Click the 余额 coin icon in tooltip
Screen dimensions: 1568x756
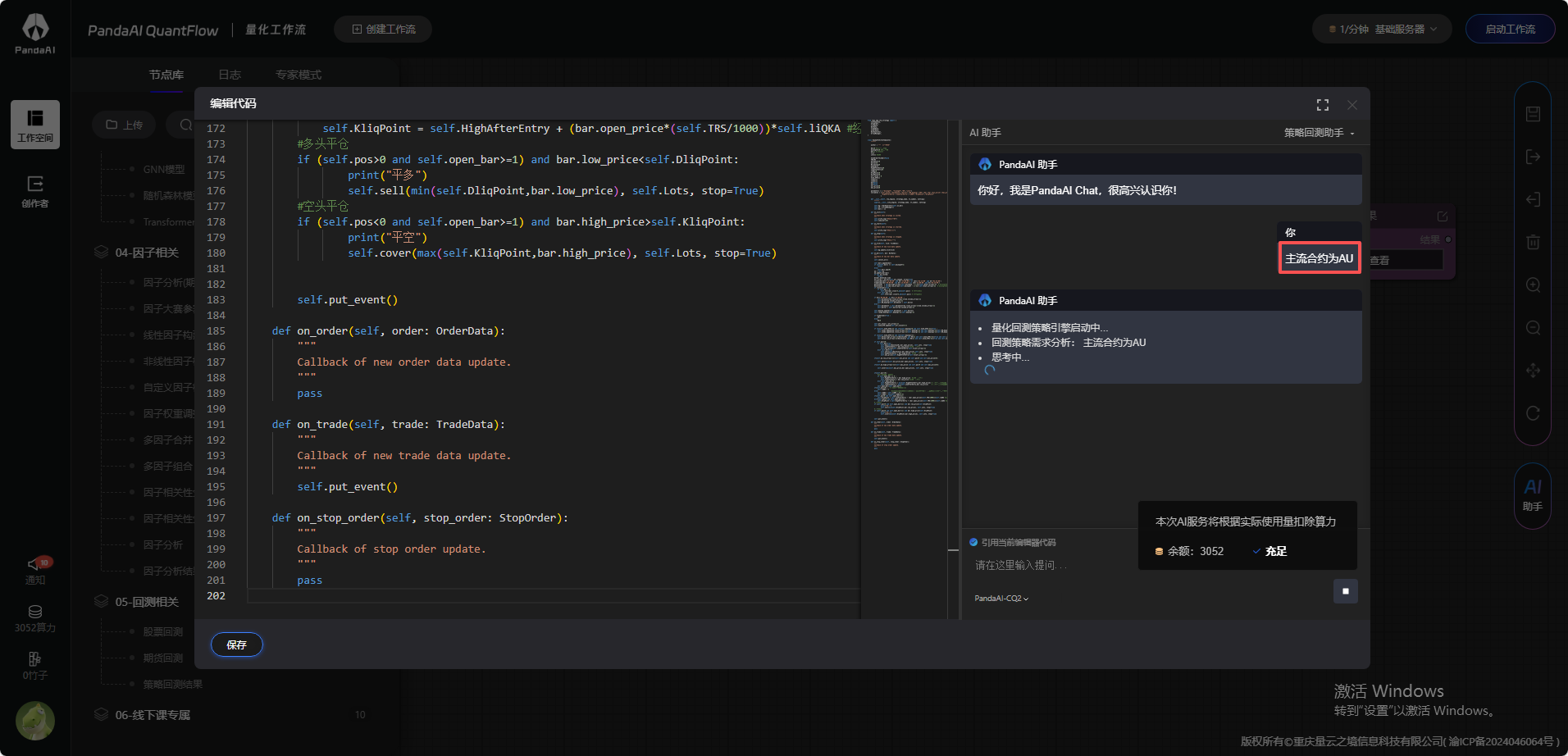1159,552
